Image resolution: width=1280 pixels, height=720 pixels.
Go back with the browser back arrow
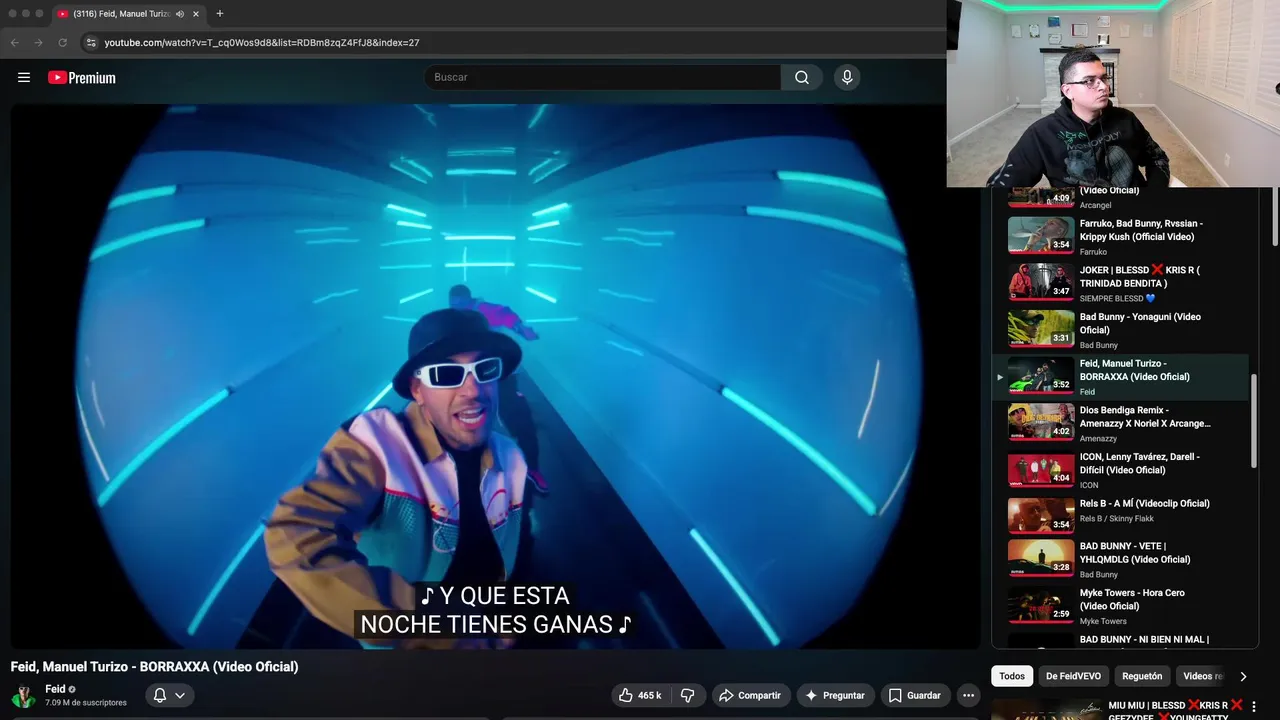[x=14, y=43]
